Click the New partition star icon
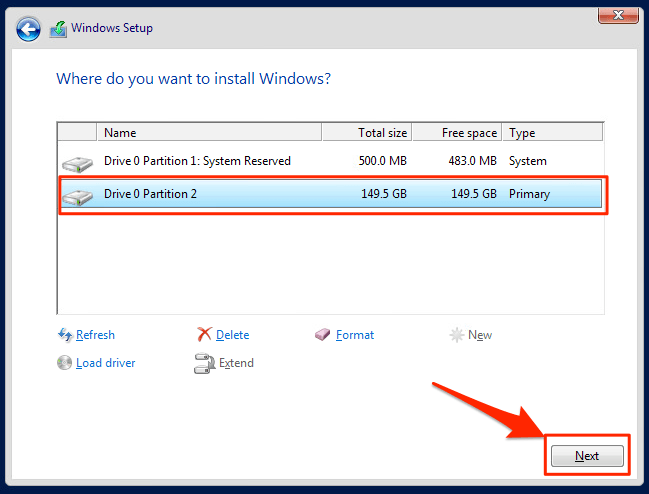This screenshot has height=494, width=649. (456, 335)
